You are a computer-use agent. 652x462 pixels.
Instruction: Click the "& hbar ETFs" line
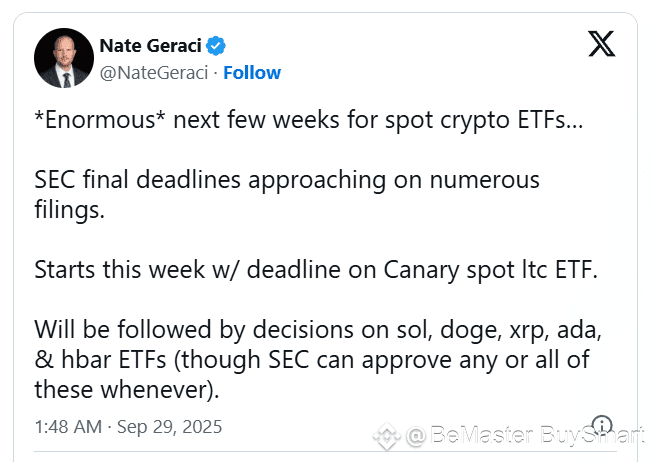[312, 360]
